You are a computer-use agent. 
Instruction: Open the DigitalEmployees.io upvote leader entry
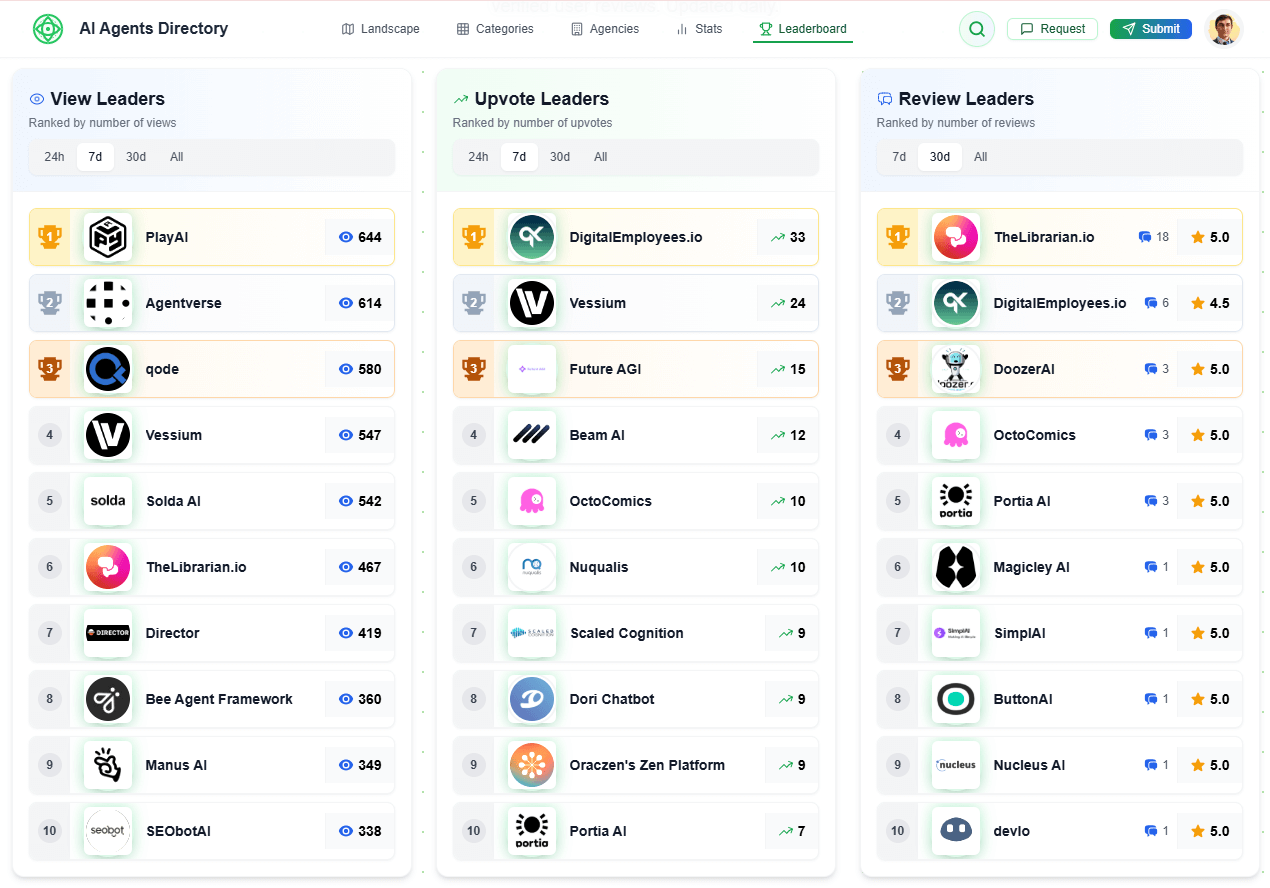[x=635, y=237]
